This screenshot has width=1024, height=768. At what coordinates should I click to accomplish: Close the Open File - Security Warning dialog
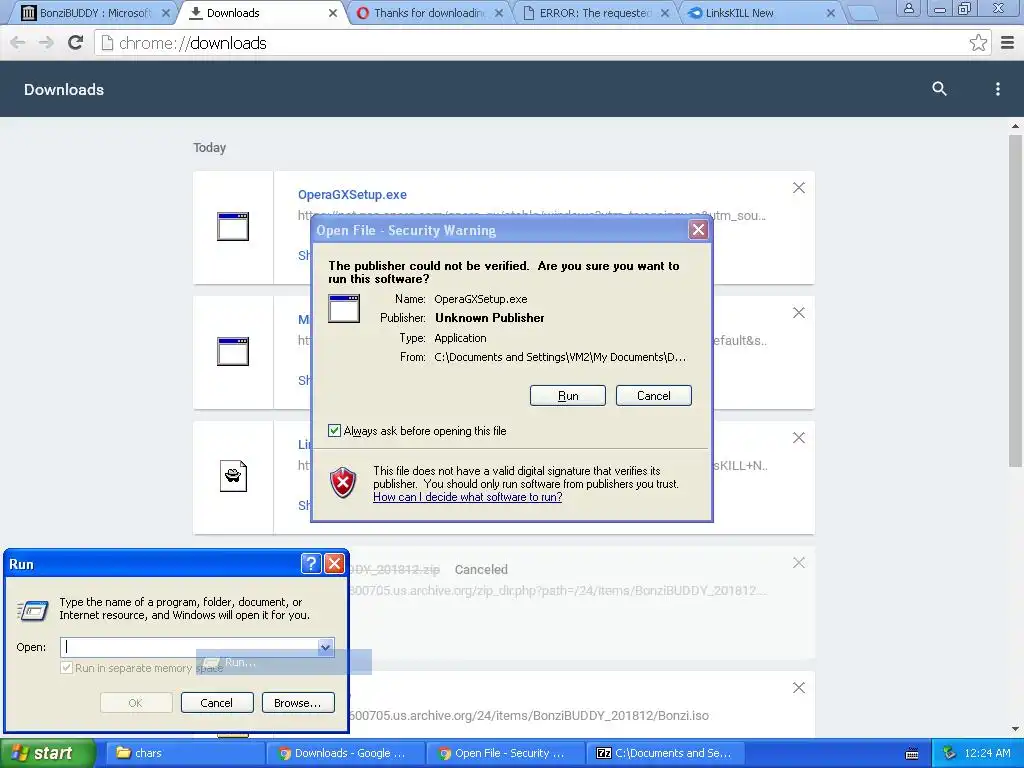pos(698,230)
